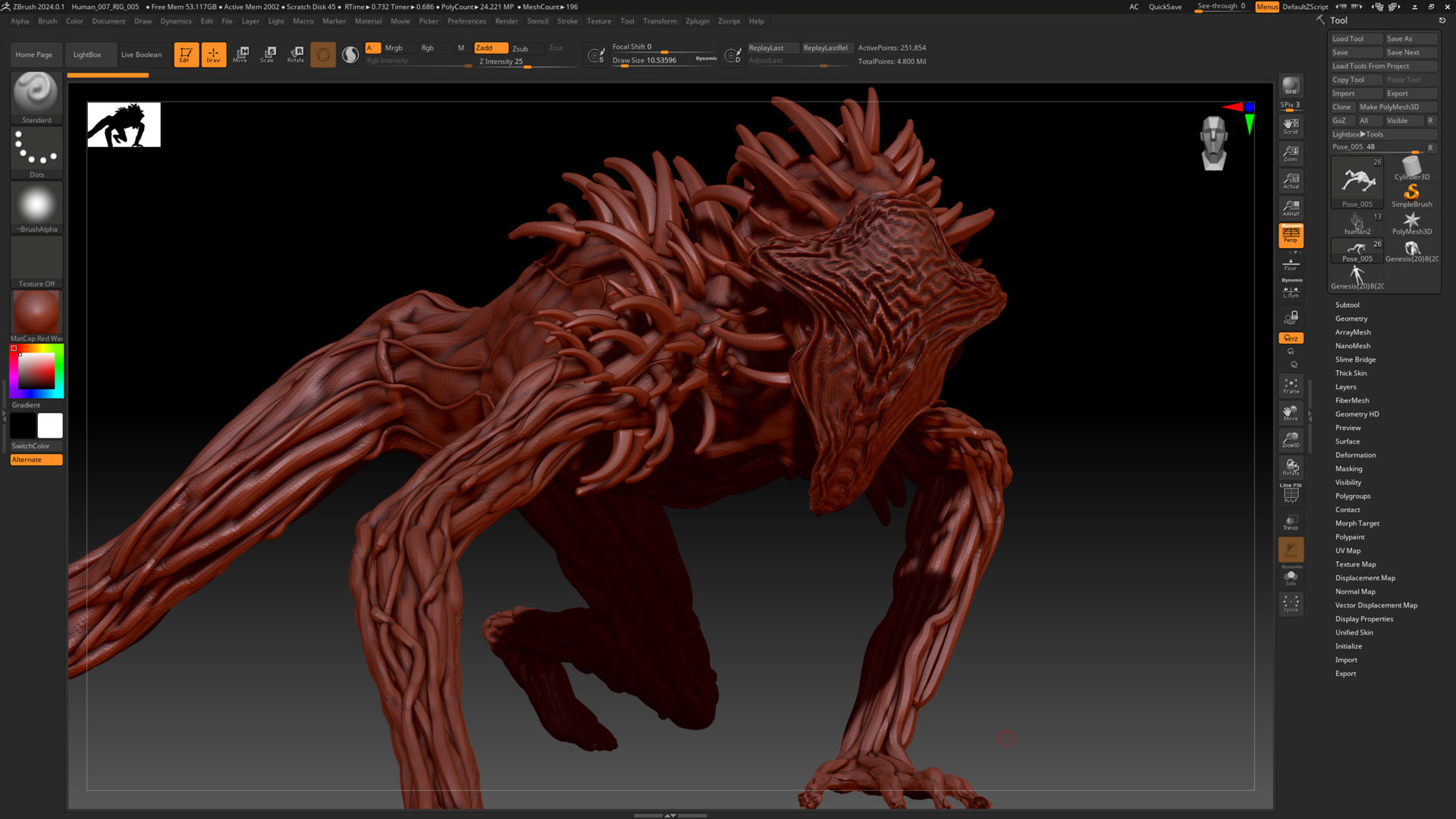Select the Scale tool in top shelf

pyautogui.click(x=268, y=54)
